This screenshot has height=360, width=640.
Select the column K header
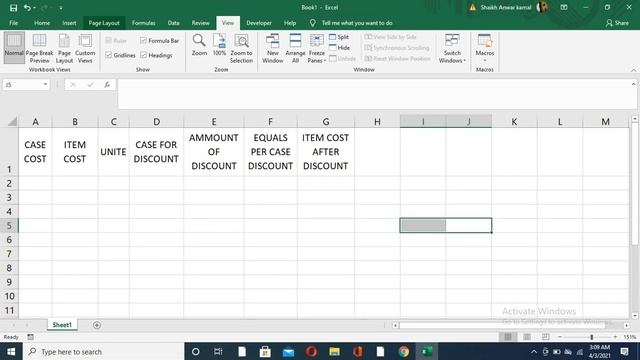514,122
